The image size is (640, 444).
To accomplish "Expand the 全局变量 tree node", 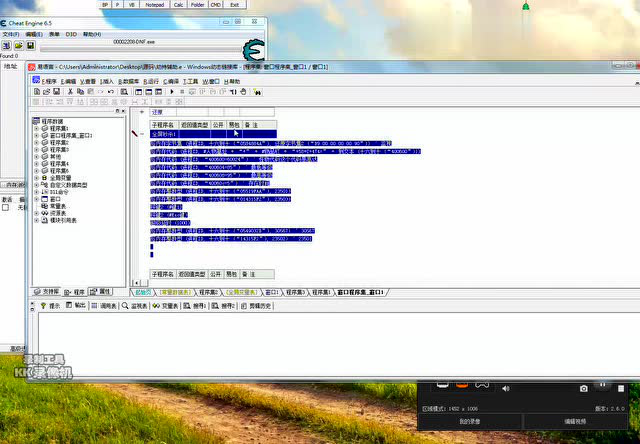I will (x=36, y=178).
